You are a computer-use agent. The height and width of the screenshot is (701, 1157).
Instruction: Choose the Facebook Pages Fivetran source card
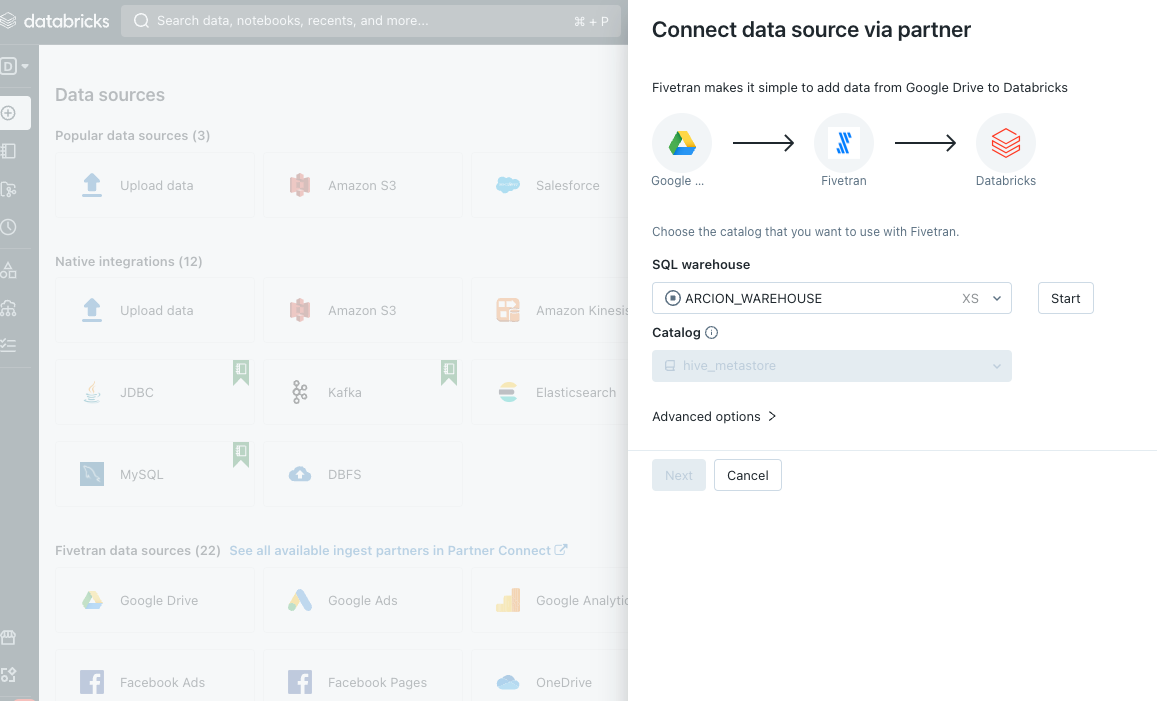tap(363, 676)
